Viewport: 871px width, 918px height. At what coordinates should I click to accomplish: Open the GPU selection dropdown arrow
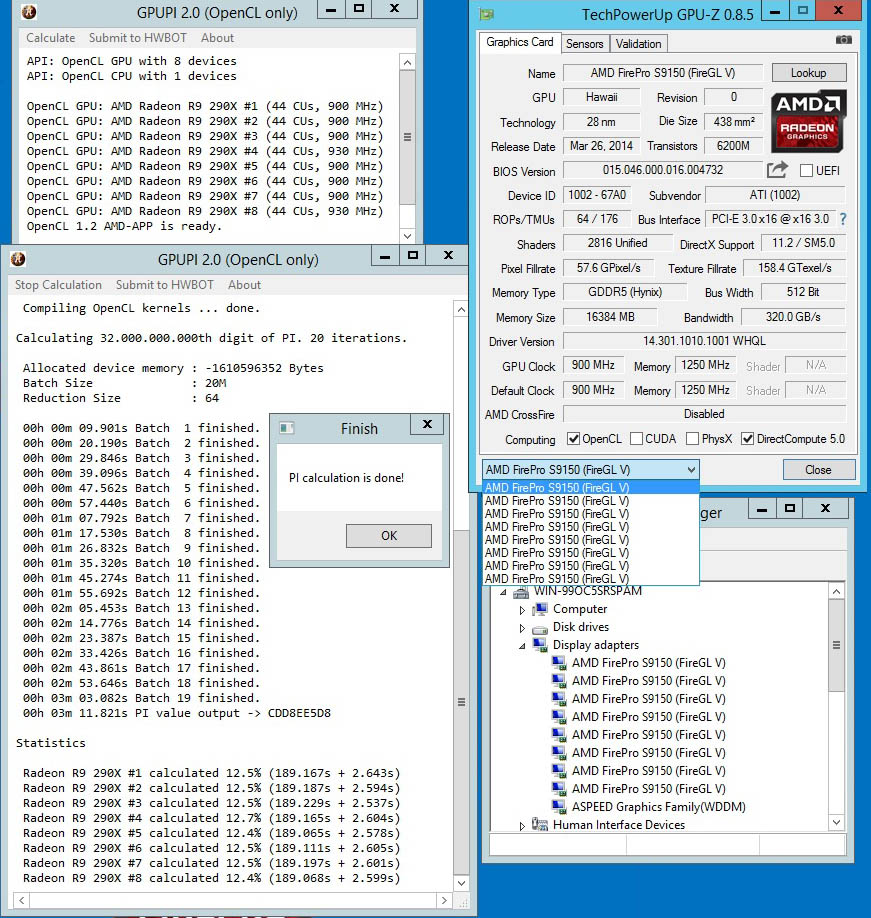(690, 469)
